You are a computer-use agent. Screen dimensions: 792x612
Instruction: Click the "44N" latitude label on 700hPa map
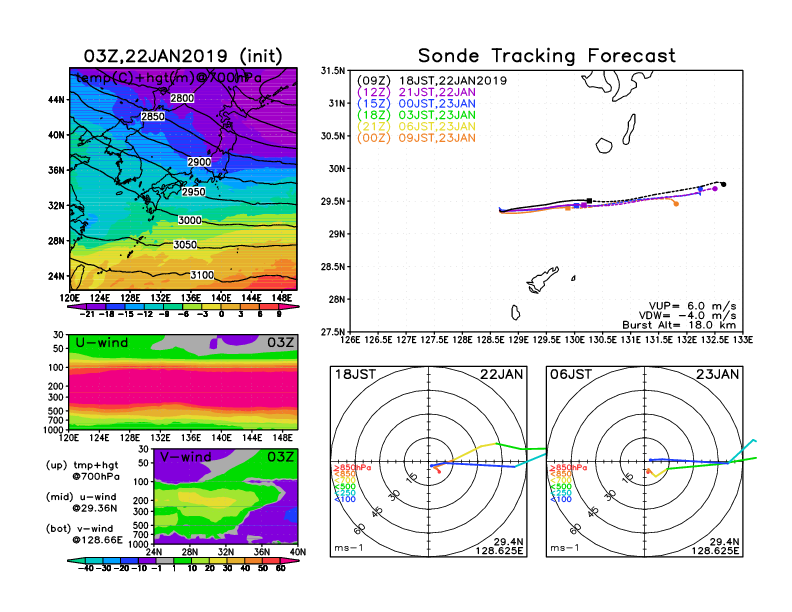pyautogui.click(x=56, y=100)
